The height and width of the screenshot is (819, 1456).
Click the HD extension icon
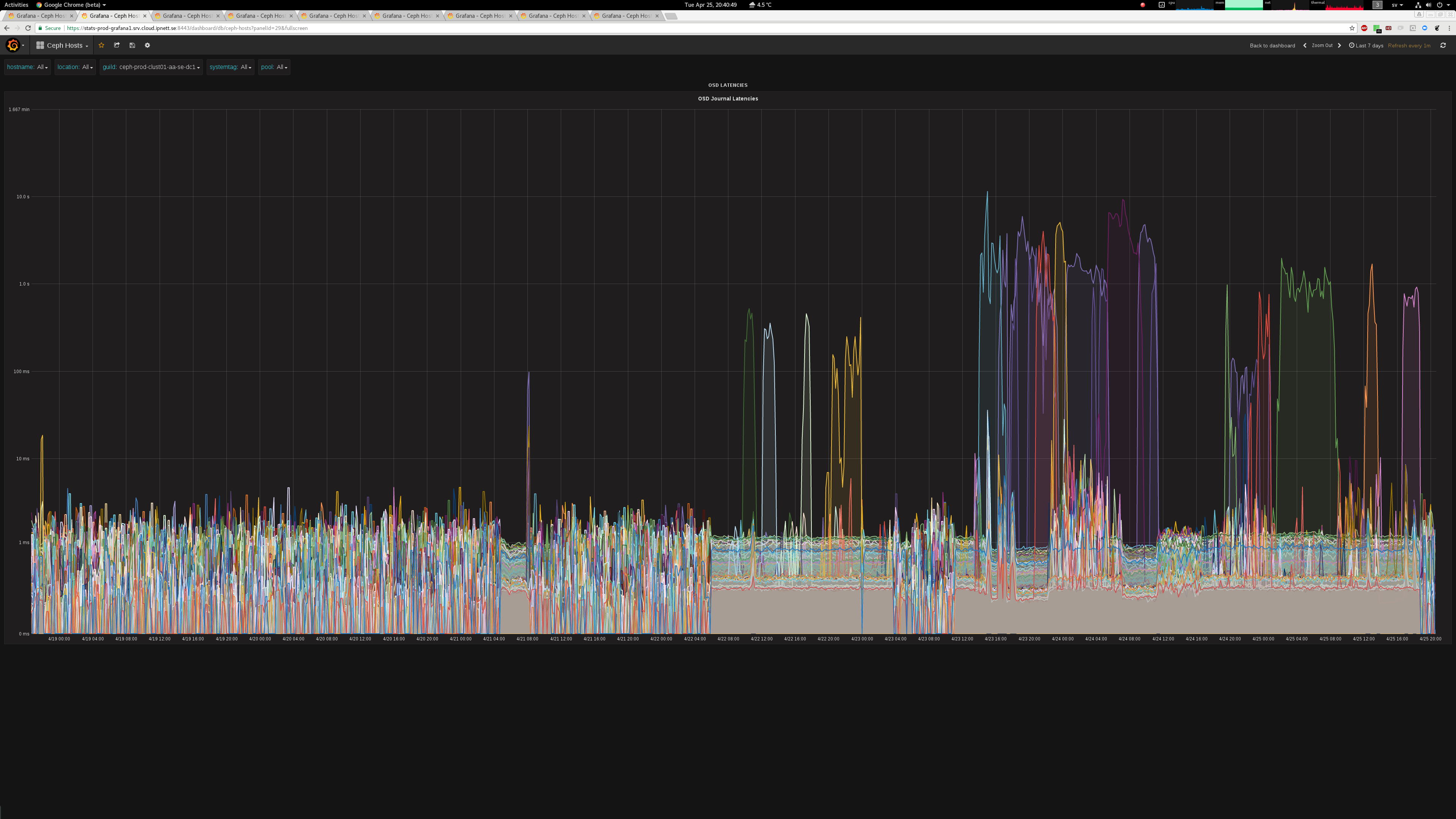pos(1389,28)
